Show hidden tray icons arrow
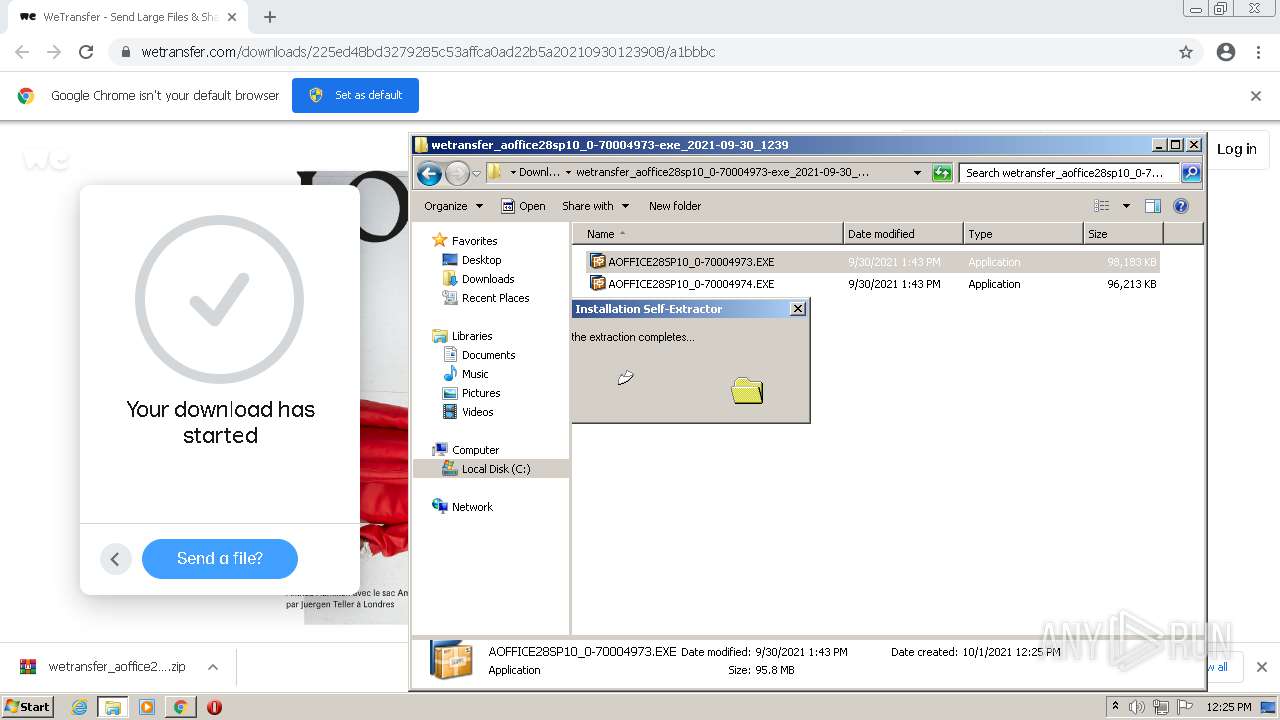The image size is (1280, 720). point(1115,706)
